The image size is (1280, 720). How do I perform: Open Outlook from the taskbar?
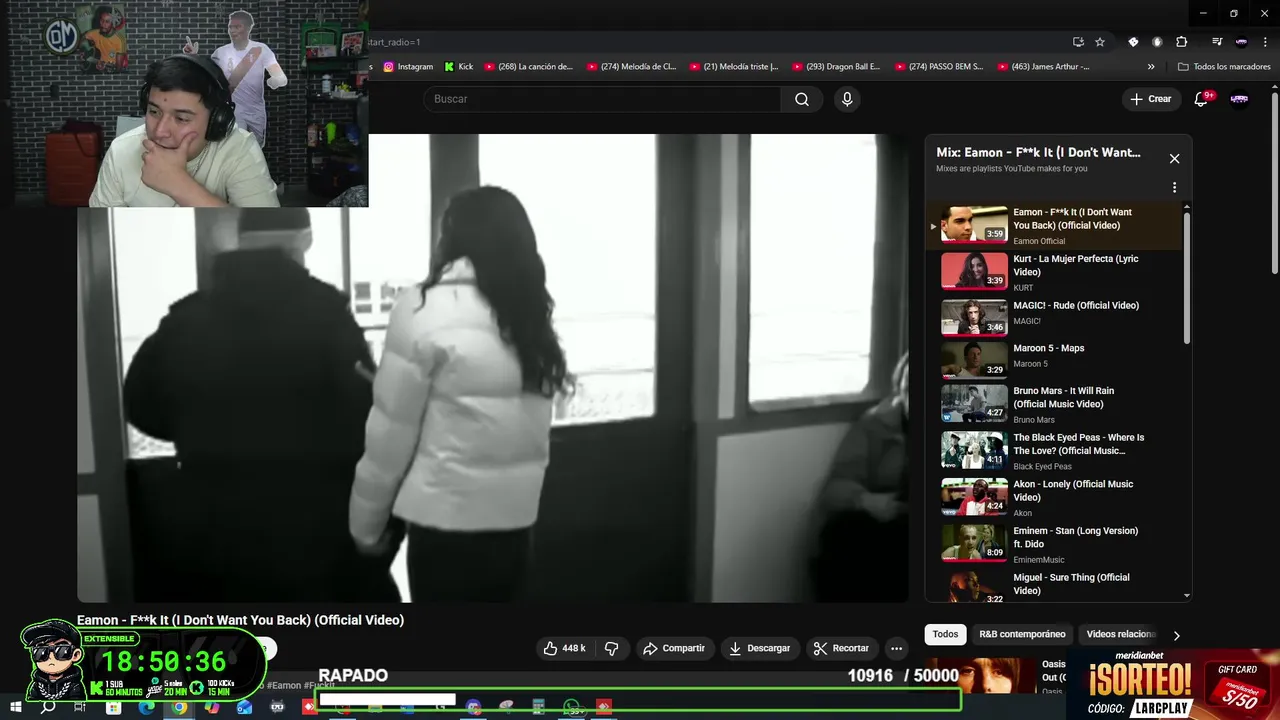click(x=245, y=707)
